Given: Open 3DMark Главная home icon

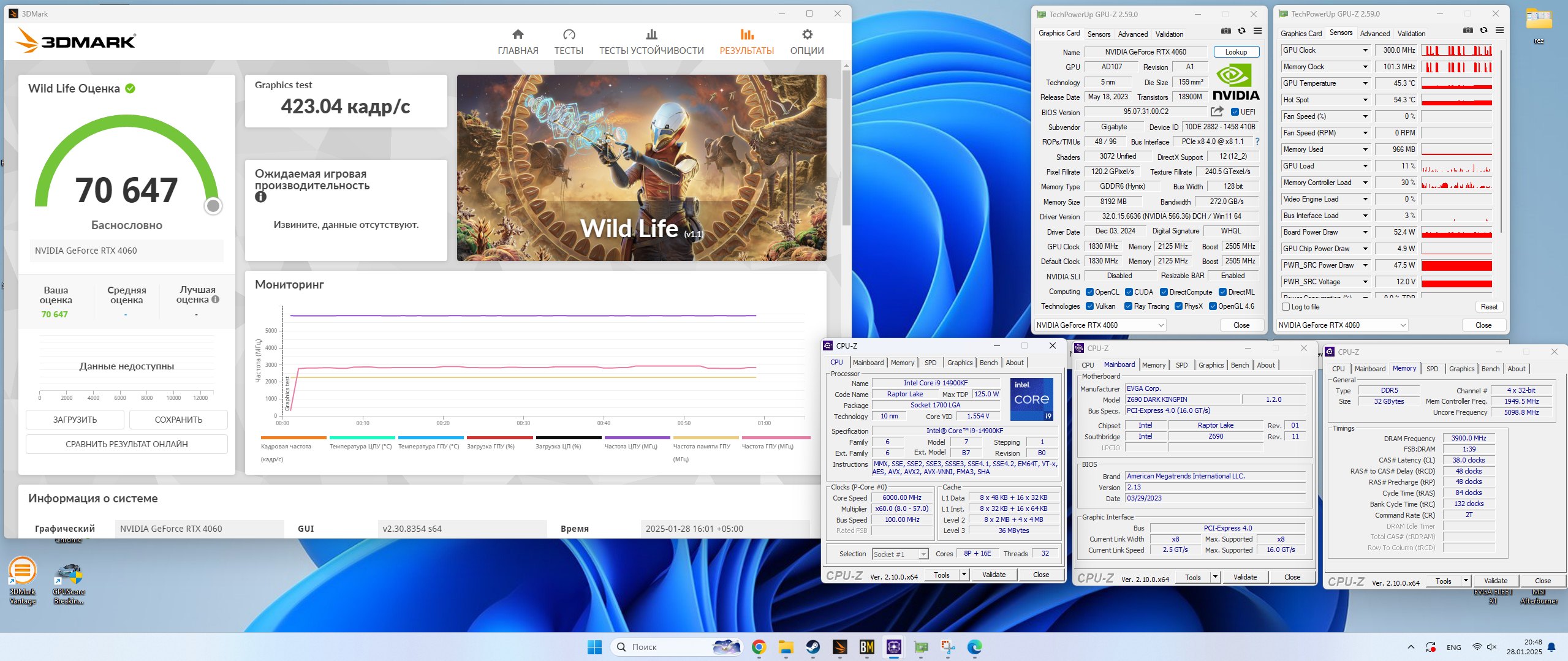Looking at the screenshot, I should 518,34.
